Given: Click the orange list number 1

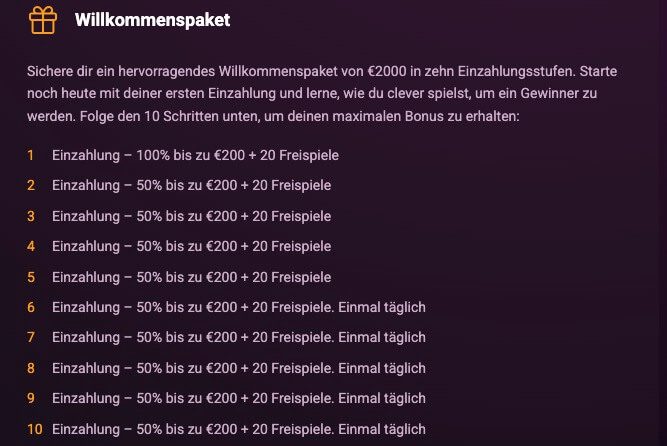Looking at the screenshot, I should tap(31, 155).
